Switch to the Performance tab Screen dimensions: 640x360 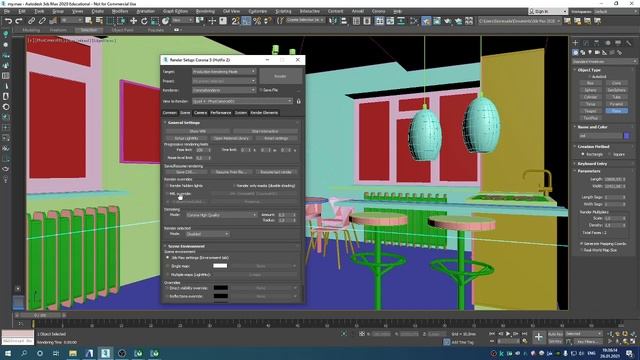pyautogui.click(x=221, y=113)
